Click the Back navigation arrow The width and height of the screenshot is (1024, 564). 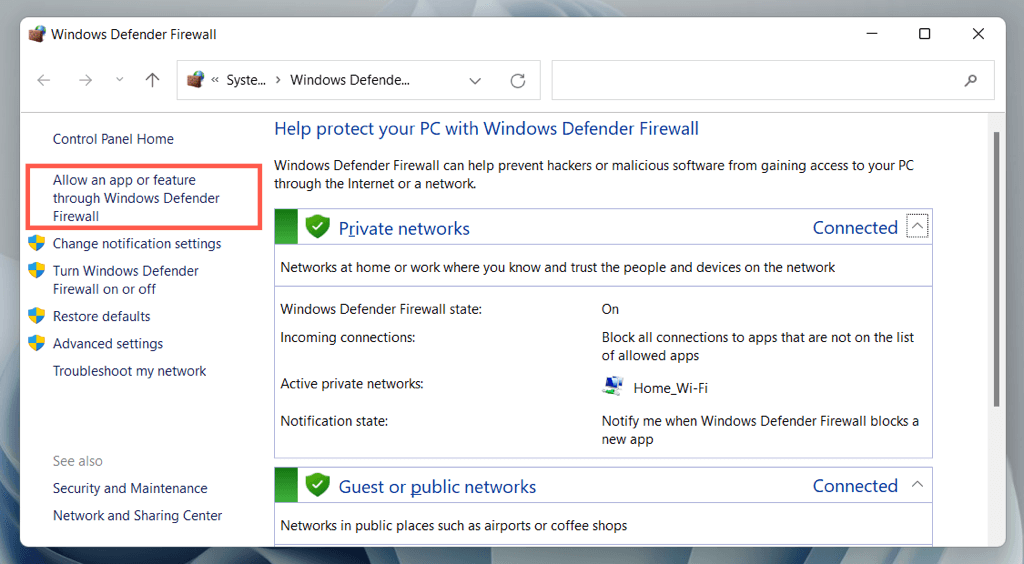tap(44, 81)
